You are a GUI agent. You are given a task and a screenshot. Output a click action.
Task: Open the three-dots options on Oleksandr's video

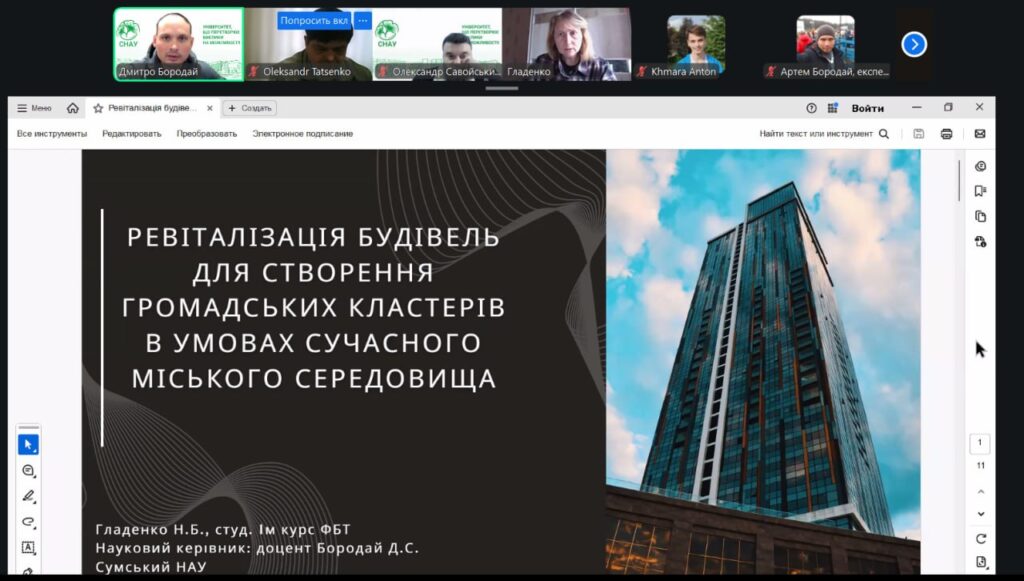[x=362, y=20]
